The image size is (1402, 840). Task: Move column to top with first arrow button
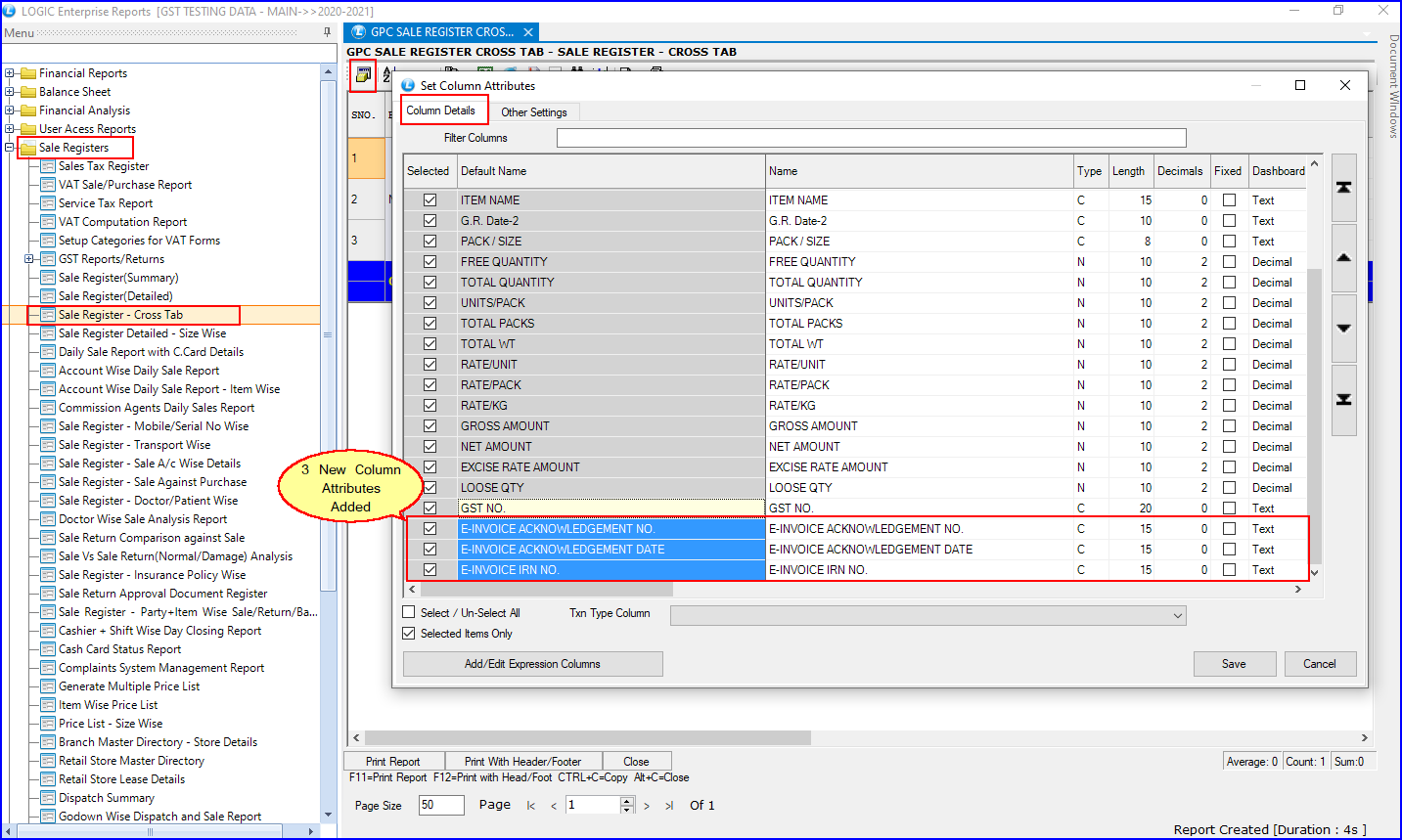[1343, 188]
